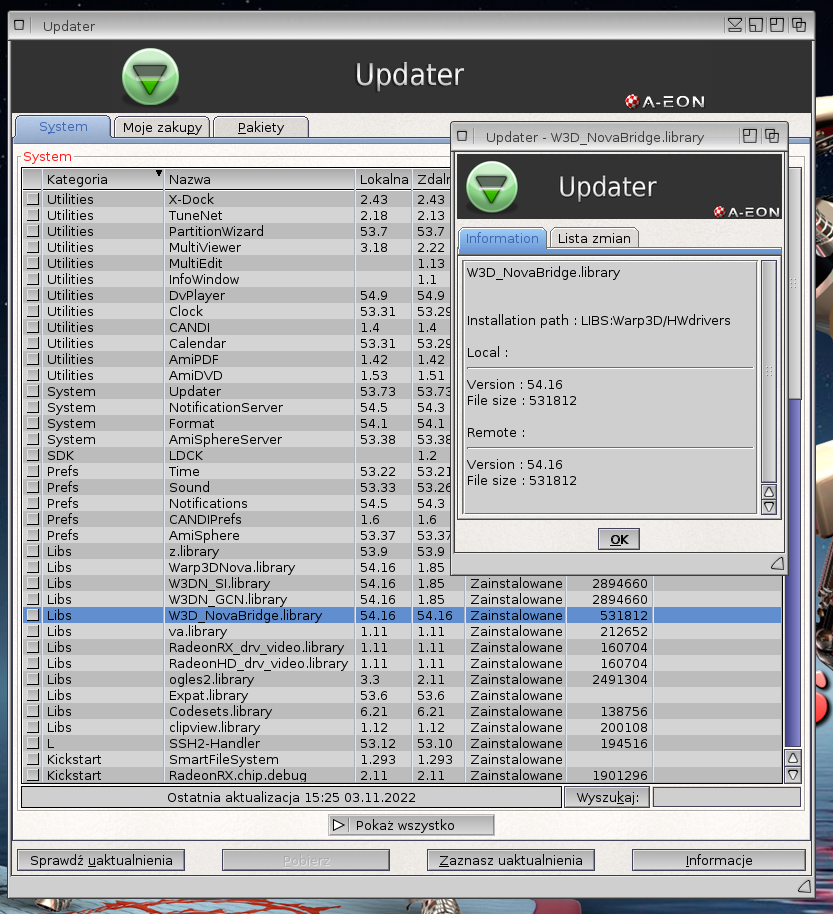
Task: Check the box next to NotificationServer
Action: coord(33,407)
